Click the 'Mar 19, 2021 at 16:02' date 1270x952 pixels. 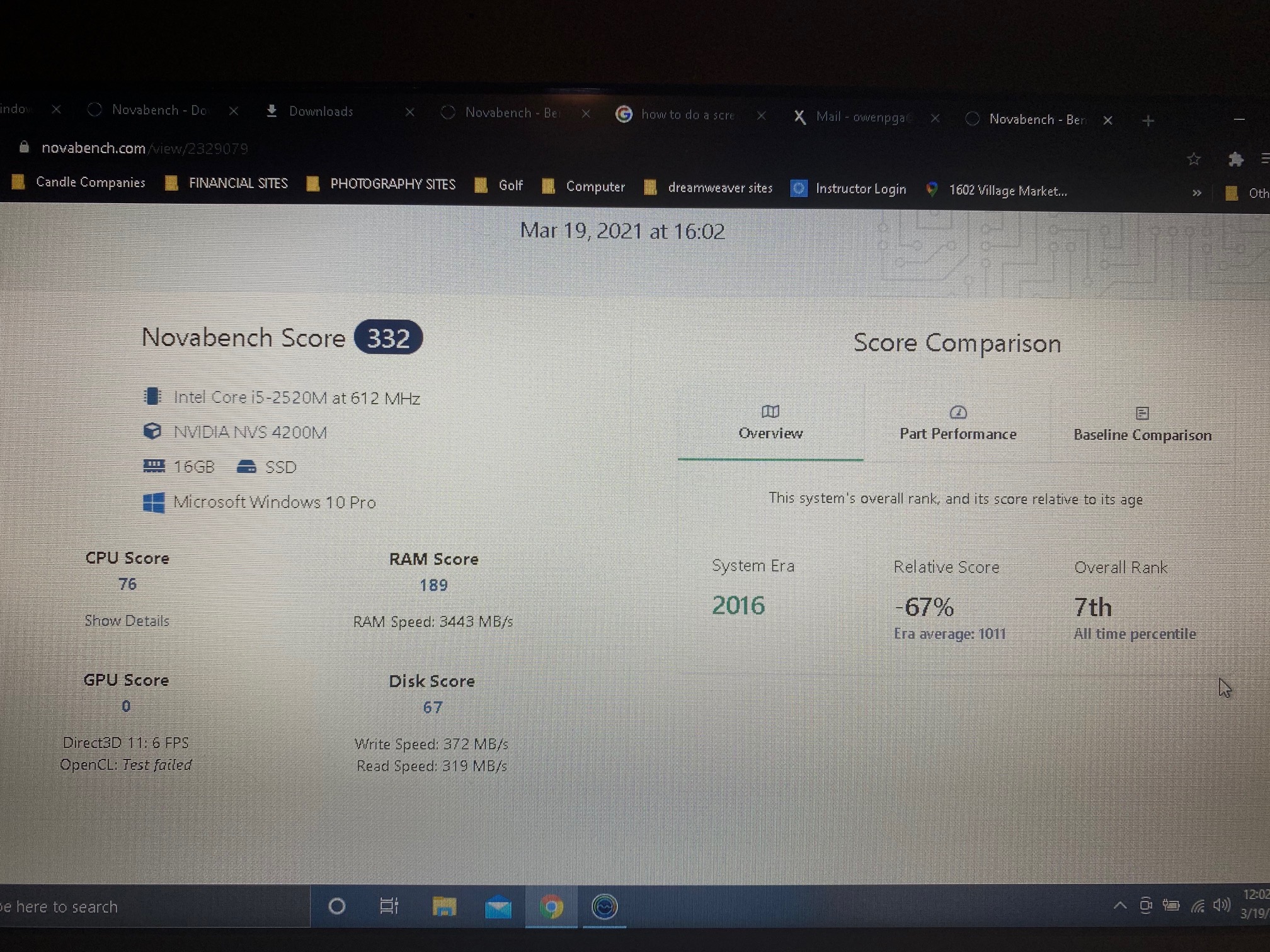pyautogui.click(x=622, y=231)
